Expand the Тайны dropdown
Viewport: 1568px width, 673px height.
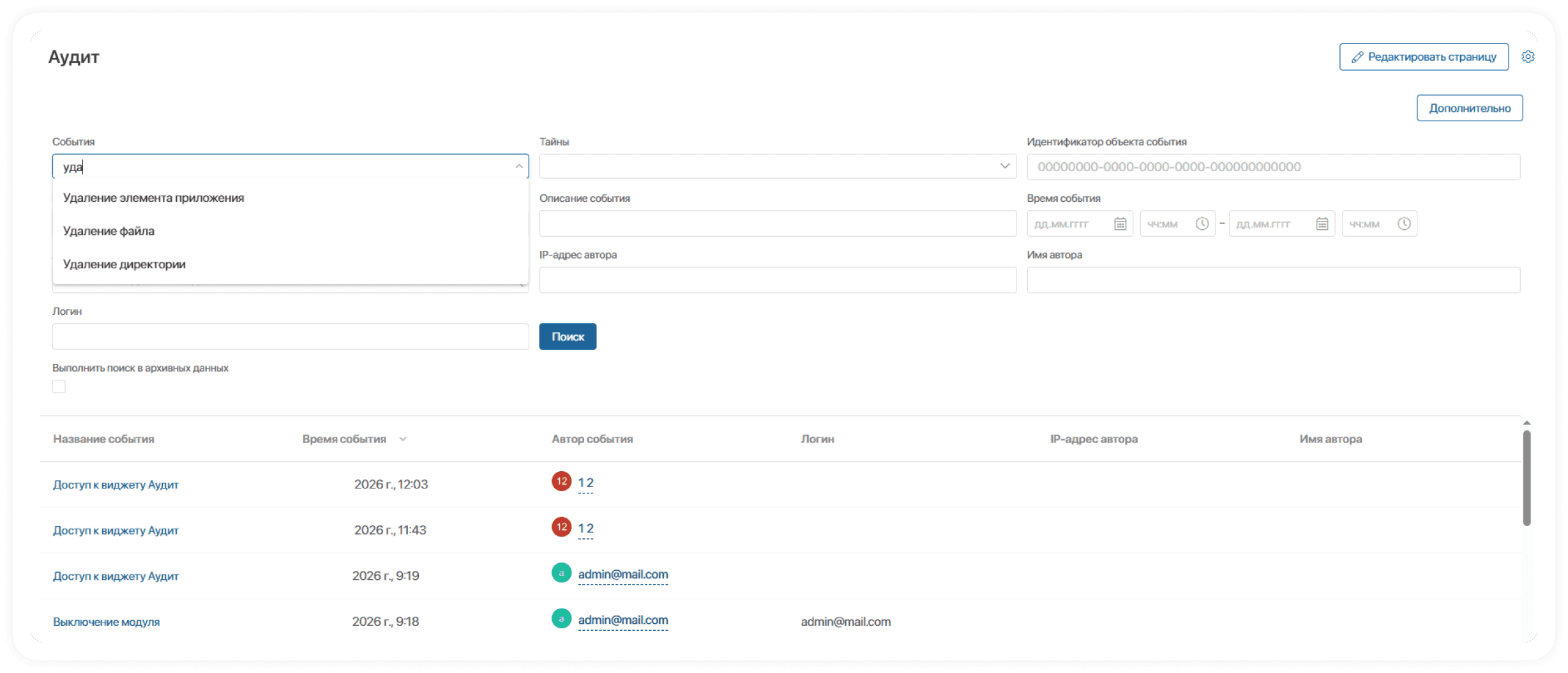(x=1004, y=167)
